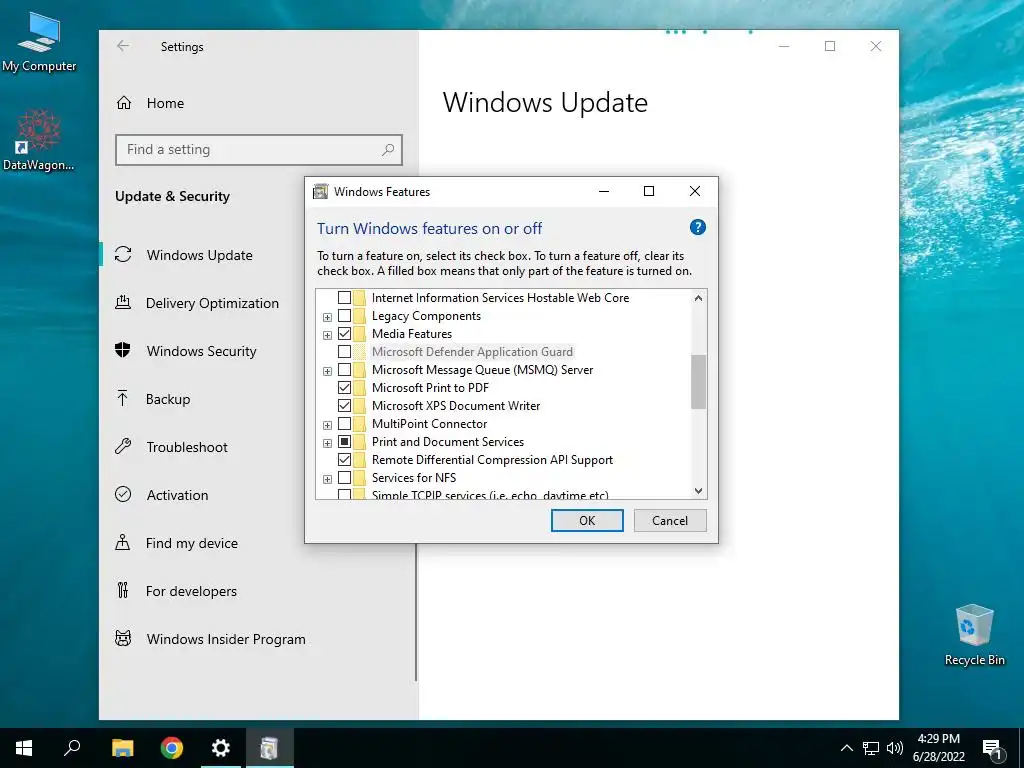Show hidden tray icons chevron
The height and width of the screenshot is (768, 1024).
[x=846, y=748]
